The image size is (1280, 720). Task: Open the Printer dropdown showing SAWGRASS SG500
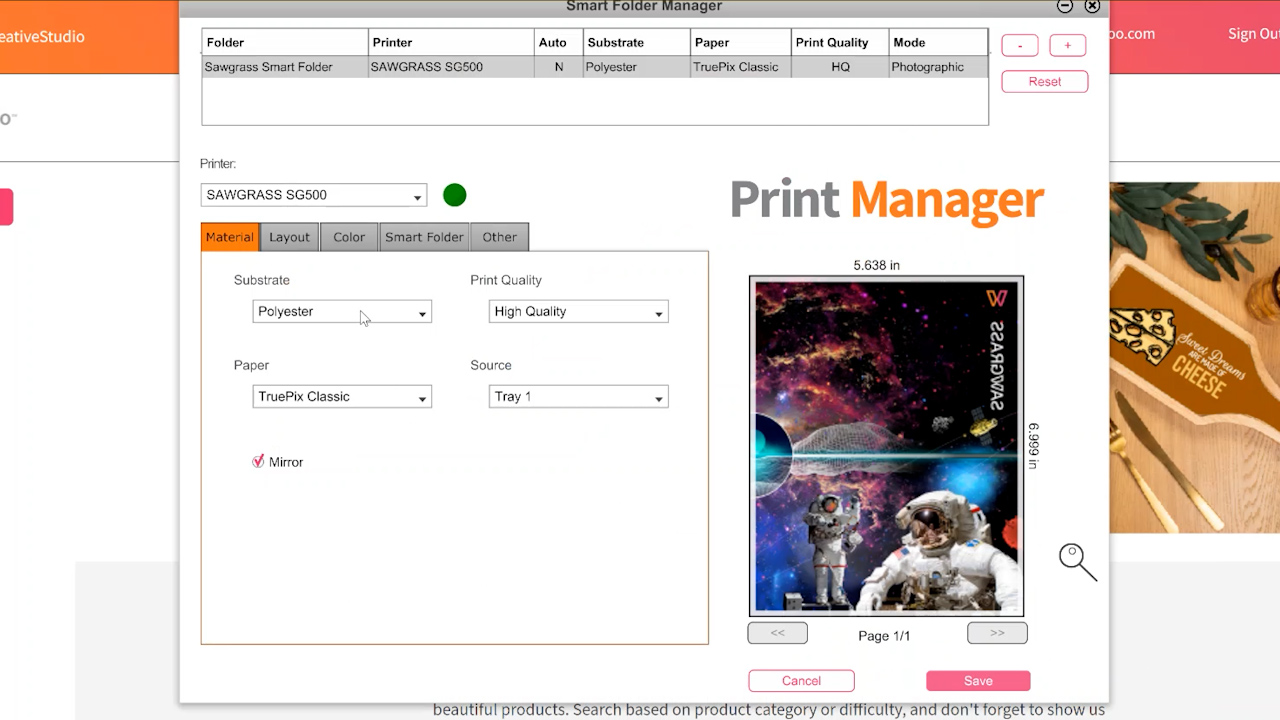click(x=314, y=195)
